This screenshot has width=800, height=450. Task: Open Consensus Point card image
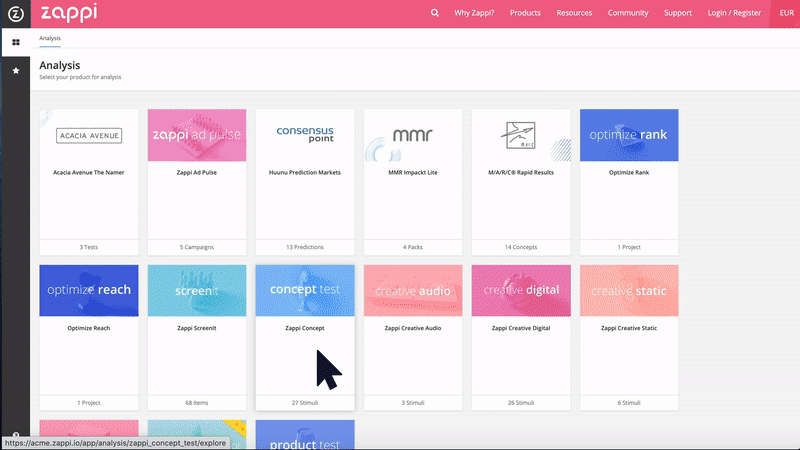pyautogui.click(x=305, y=135)
